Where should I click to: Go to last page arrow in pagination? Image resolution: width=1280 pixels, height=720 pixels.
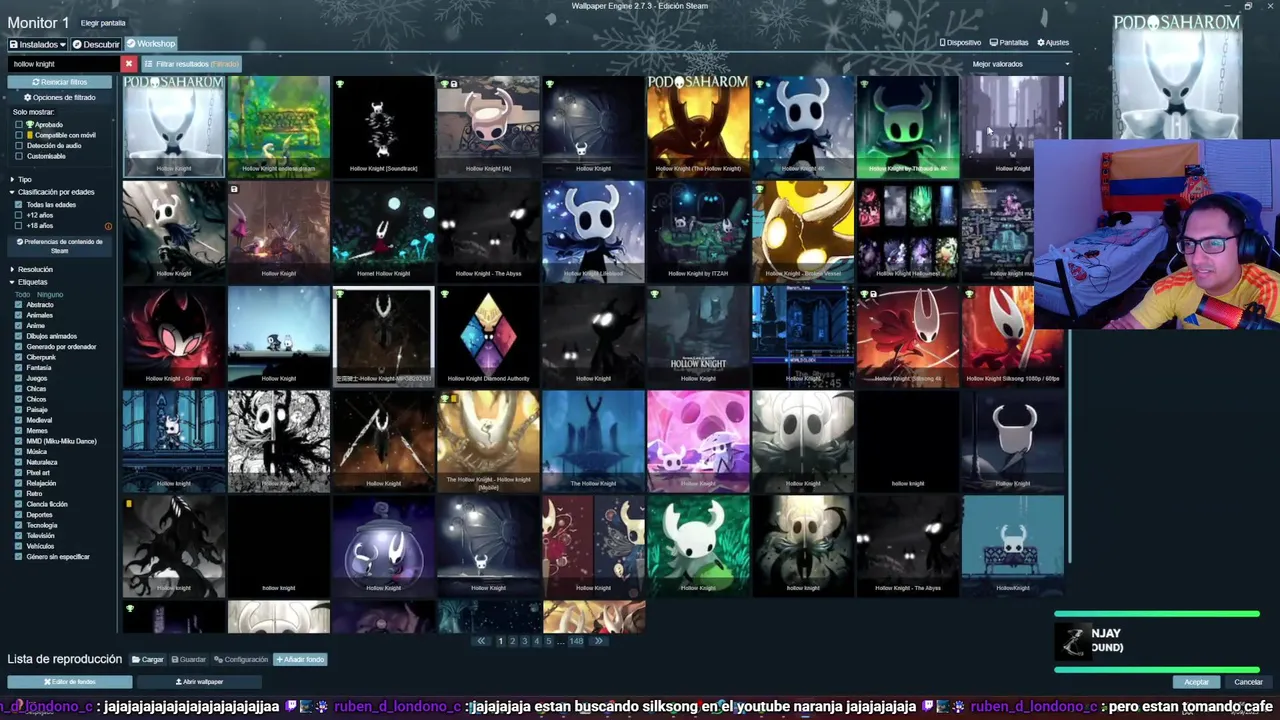599,641
